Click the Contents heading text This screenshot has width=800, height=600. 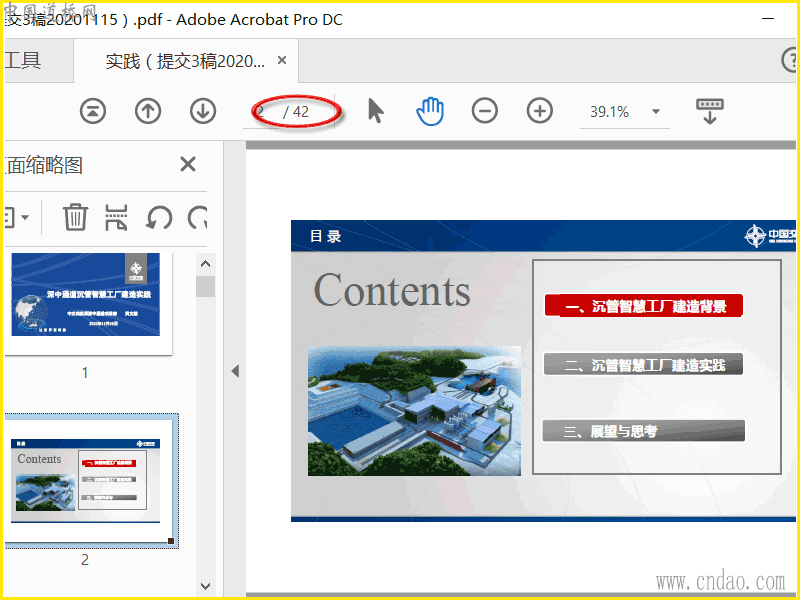pyautogui.click(x=392, y=290)
